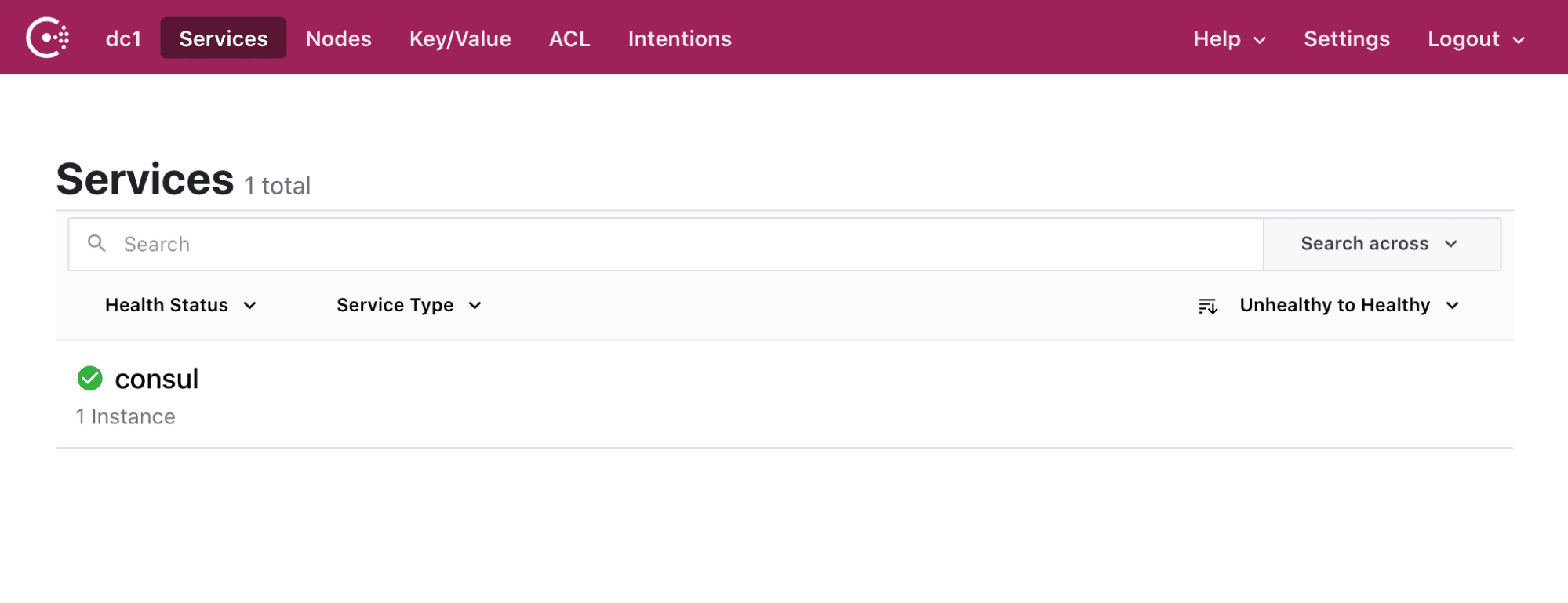Expand the Help menu
Image resolution: width=1568 pixels, height=603 pixels.
coord(1228,39)
